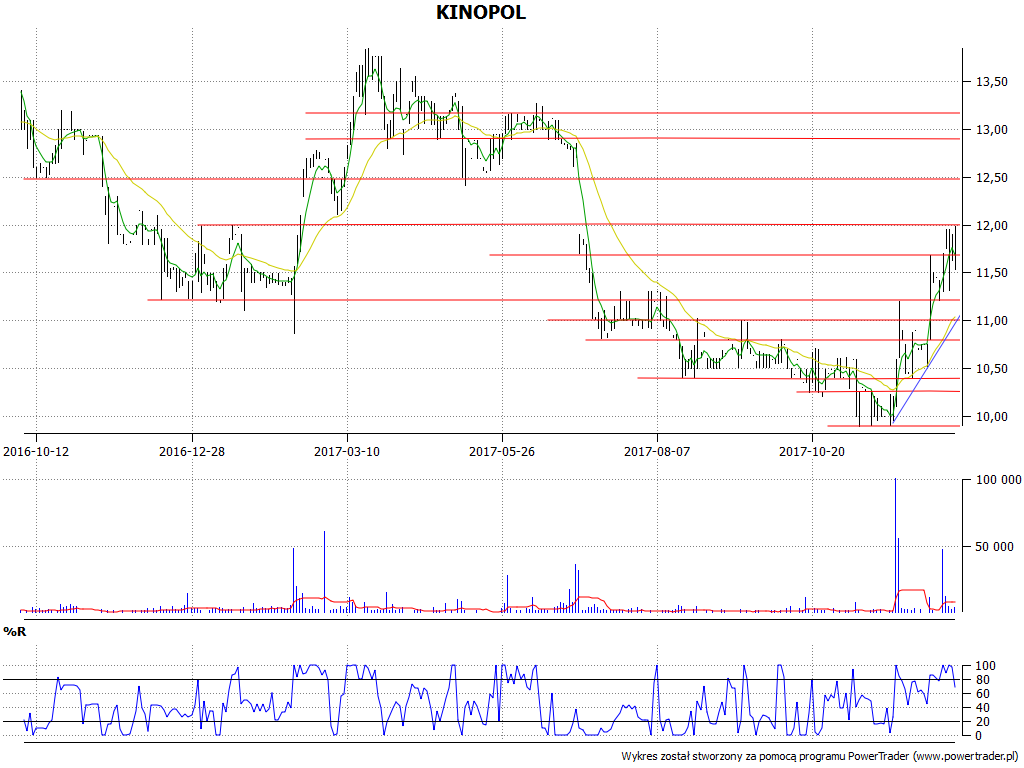Click the tallest volume bar near 100 000
This screenshot has width=1024, height=768.
[895, 545]
